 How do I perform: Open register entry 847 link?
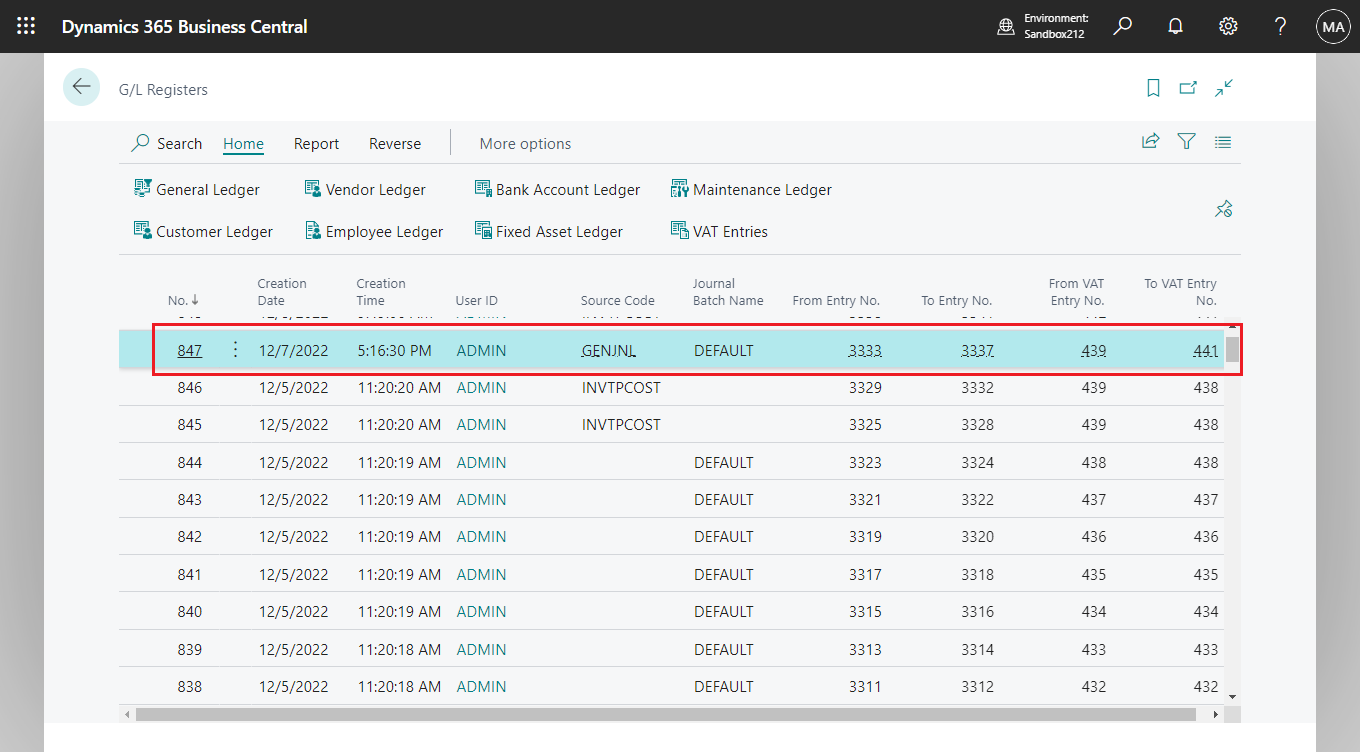pyautogui.click(x=189, y=350)
